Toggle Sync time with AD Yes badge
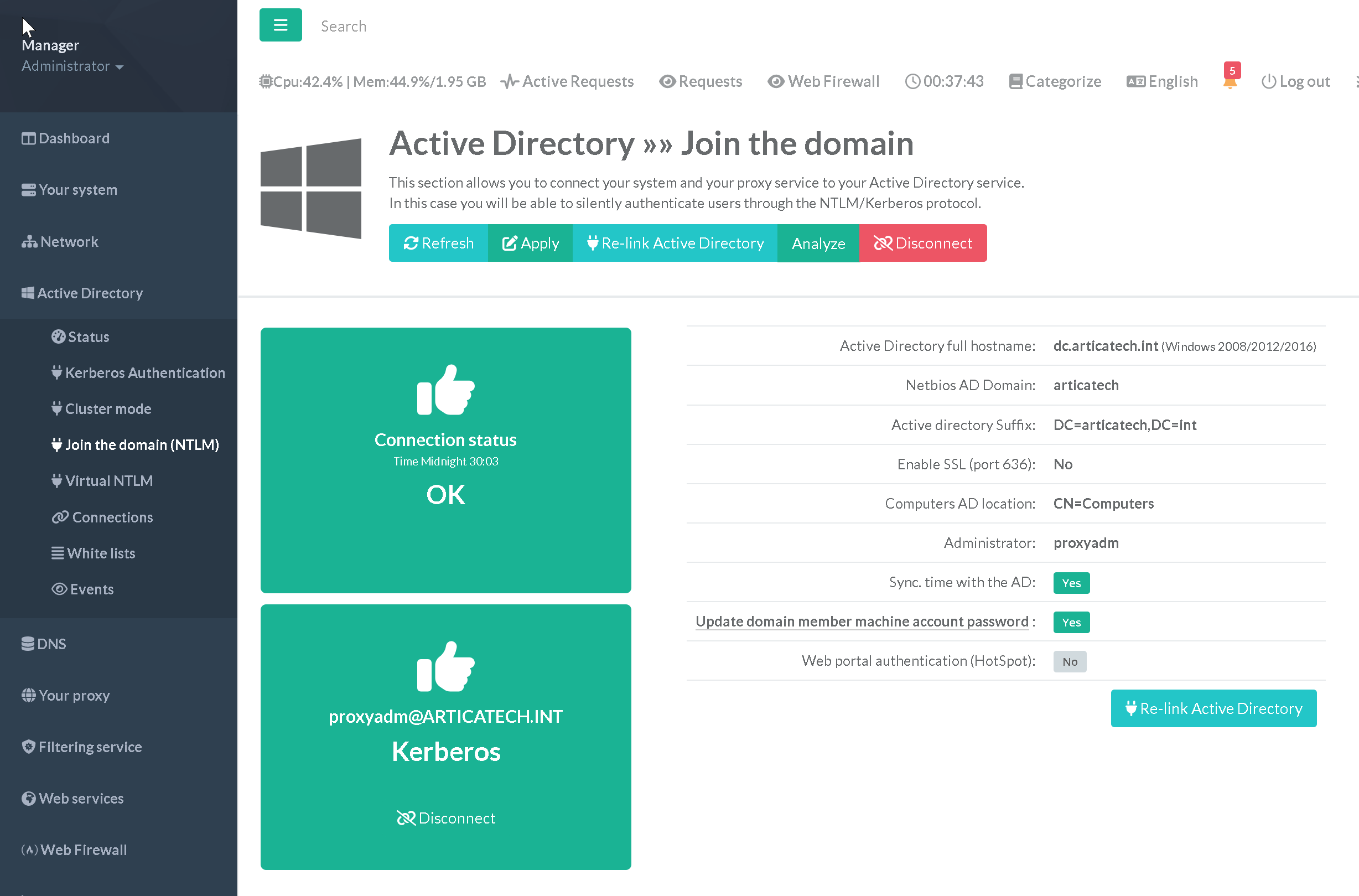This screenshot has width=1359, height=896. [x=1071, y=583]
